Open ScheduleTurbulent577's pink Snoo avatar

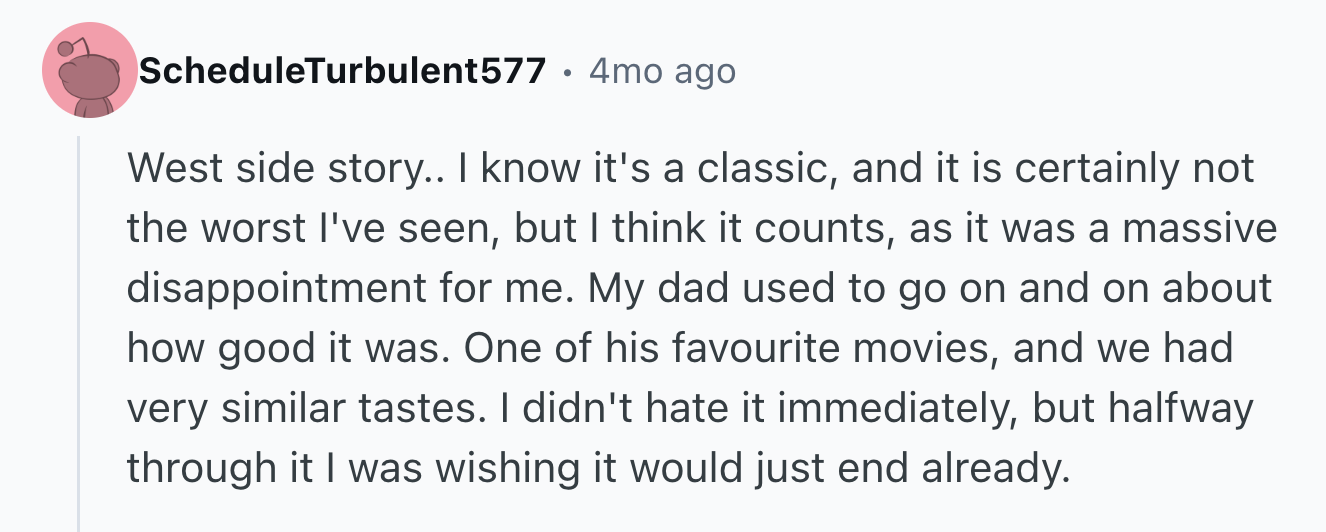pos(90,70)
